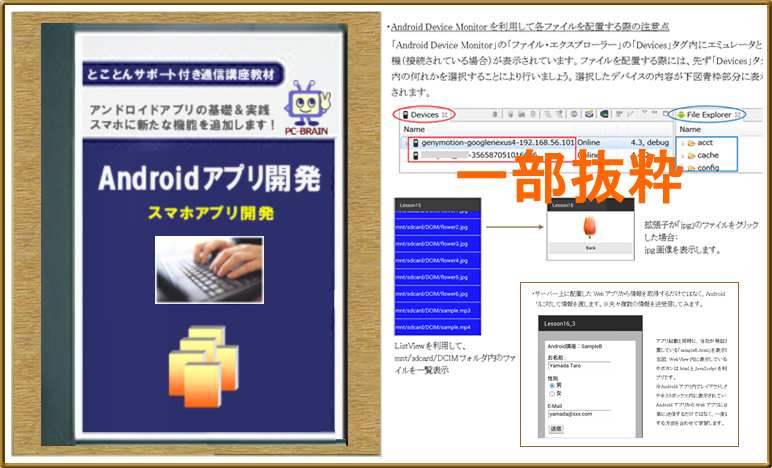This screenshot has width=772, height=468.
Task: Click the Update Heap cylinder icon
Action: pos(511,115)
